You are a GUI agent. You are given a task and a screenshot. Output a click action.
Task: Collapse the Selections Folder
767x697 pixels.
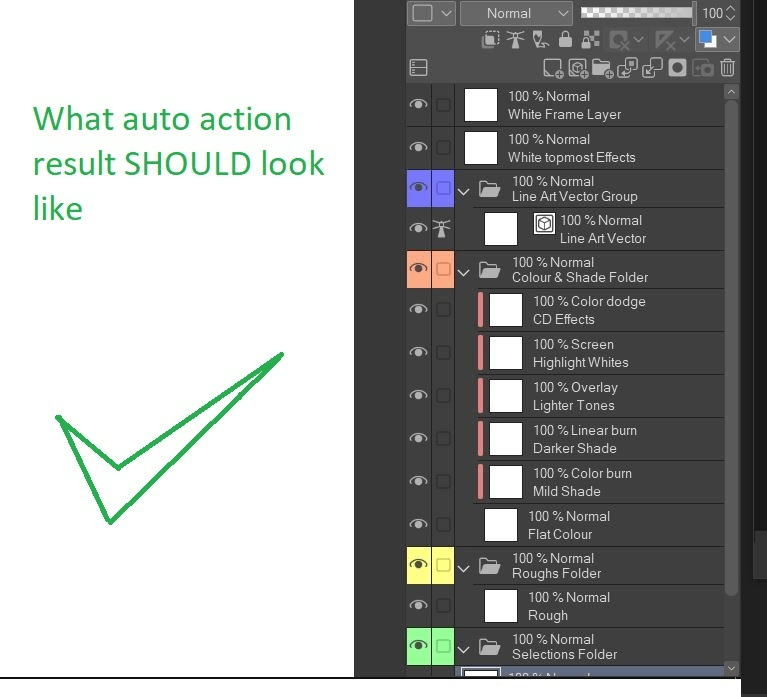[x=464, y=650]
